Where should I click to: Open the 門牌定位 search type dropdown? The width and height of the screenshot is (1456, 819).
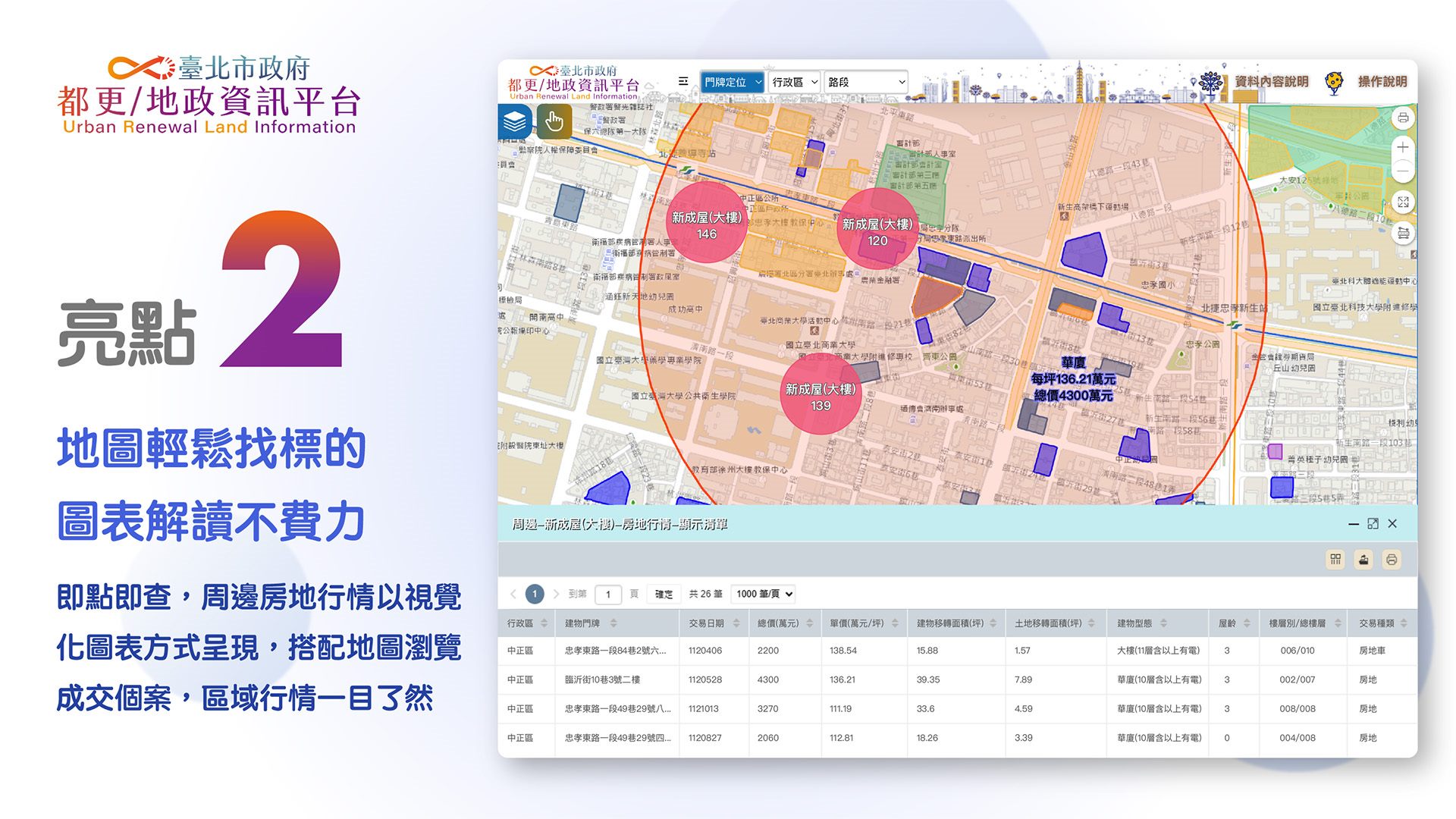click(732, 82)
